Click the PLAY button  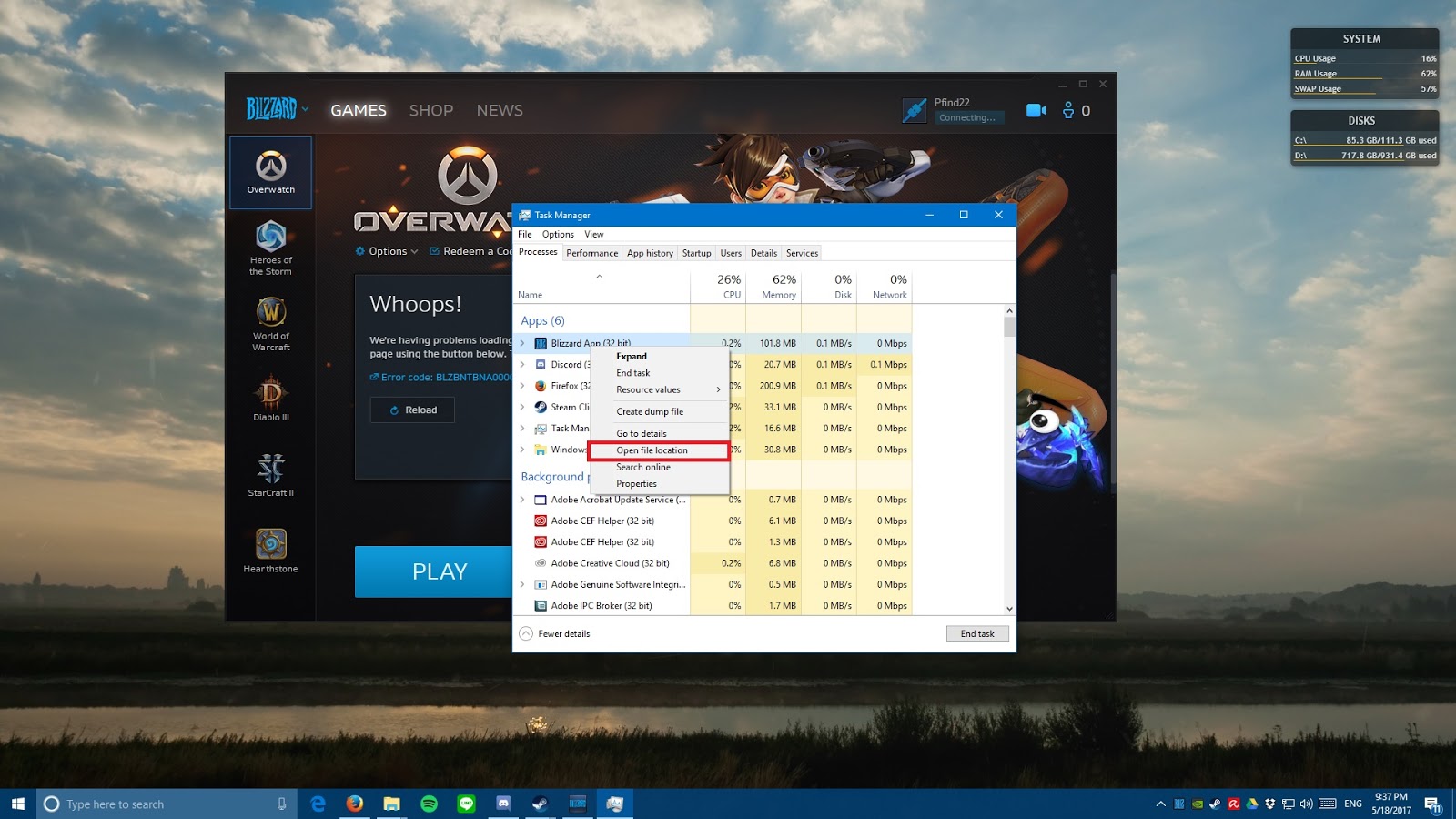[434, 571]
